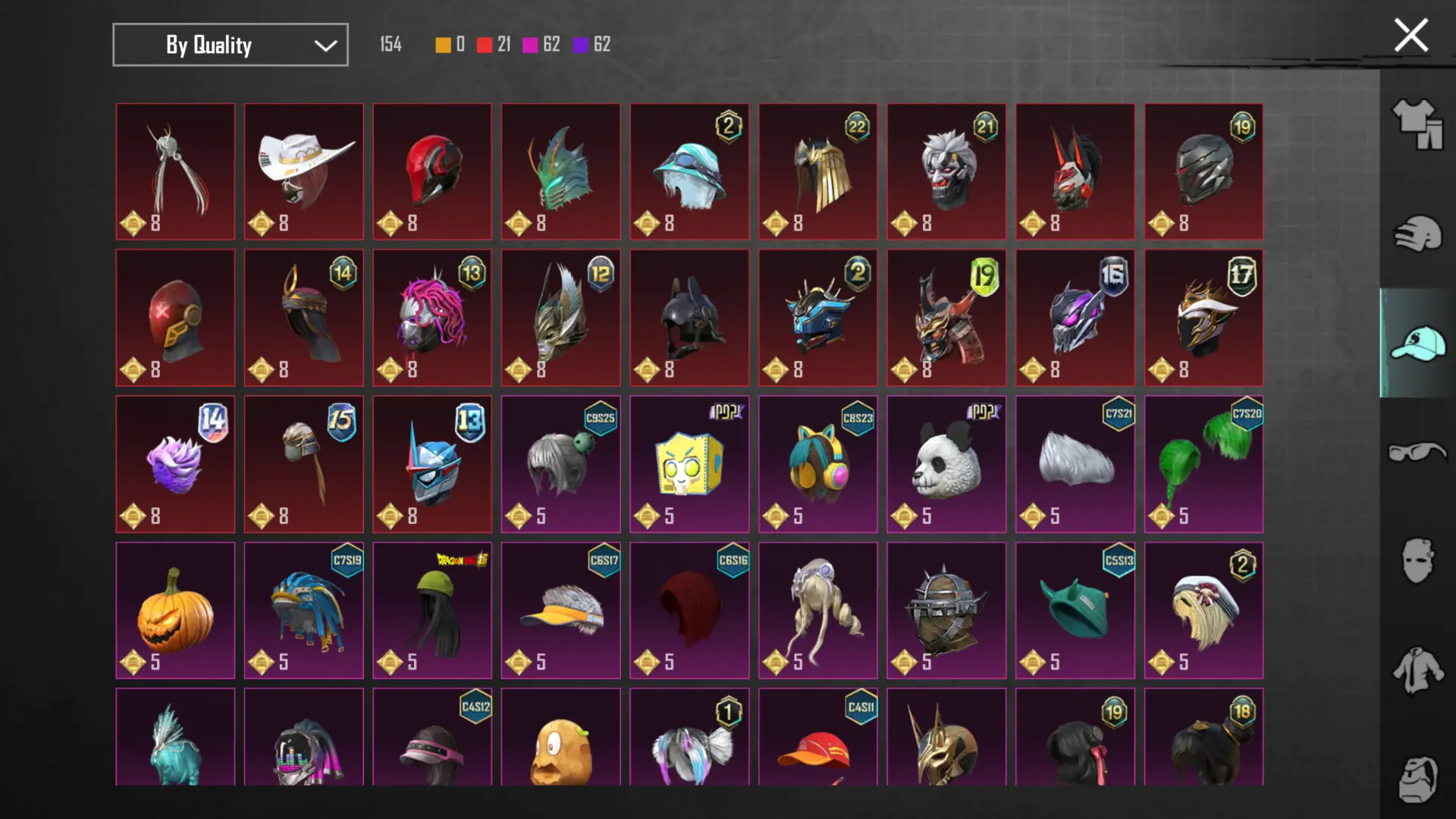1456x819 pixels.
Task: Close the inventory screen with X
Action: tap(1410, 36)
